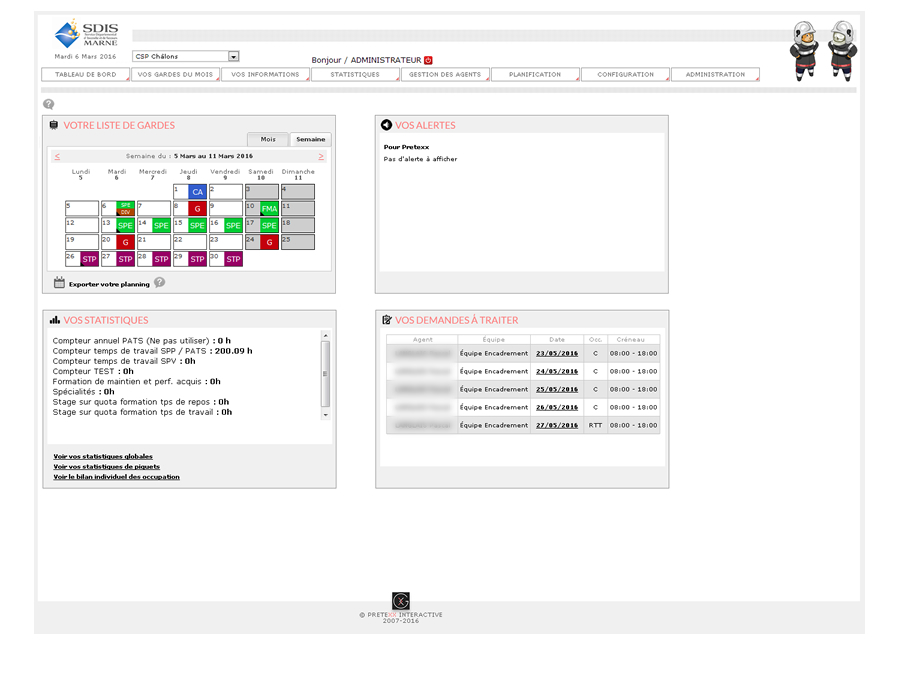Go to the next week arrow
The width and height of the screenshot is (900, 682).
[x=321, y=156]
